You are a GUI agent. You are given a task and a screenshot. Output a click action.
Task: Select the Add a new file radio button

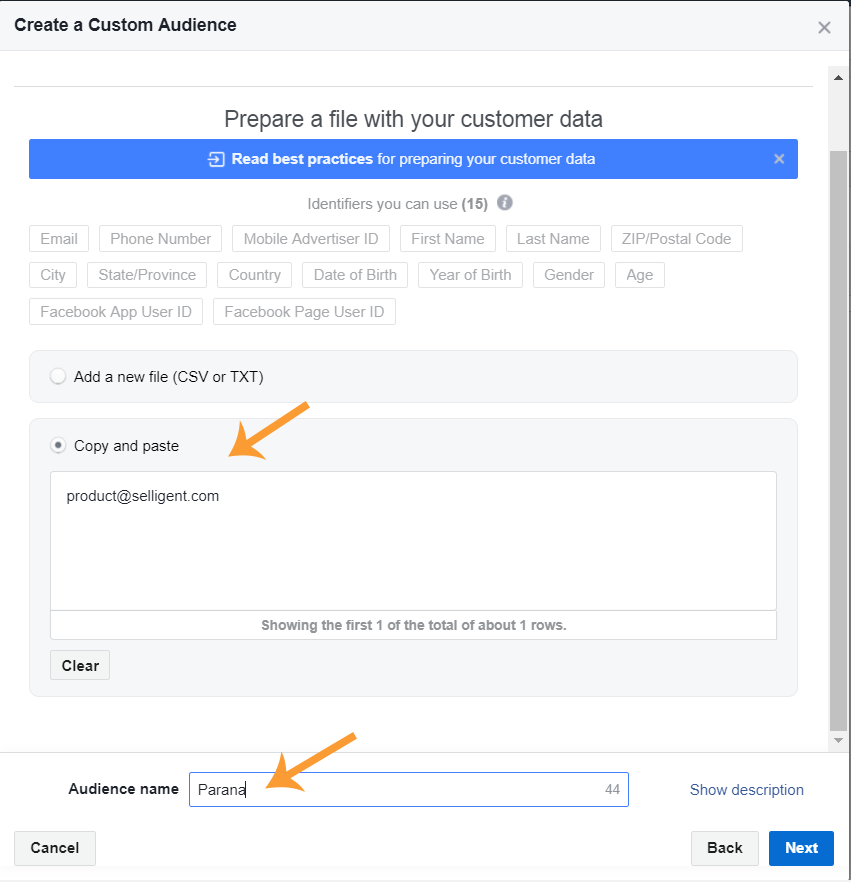58,377
